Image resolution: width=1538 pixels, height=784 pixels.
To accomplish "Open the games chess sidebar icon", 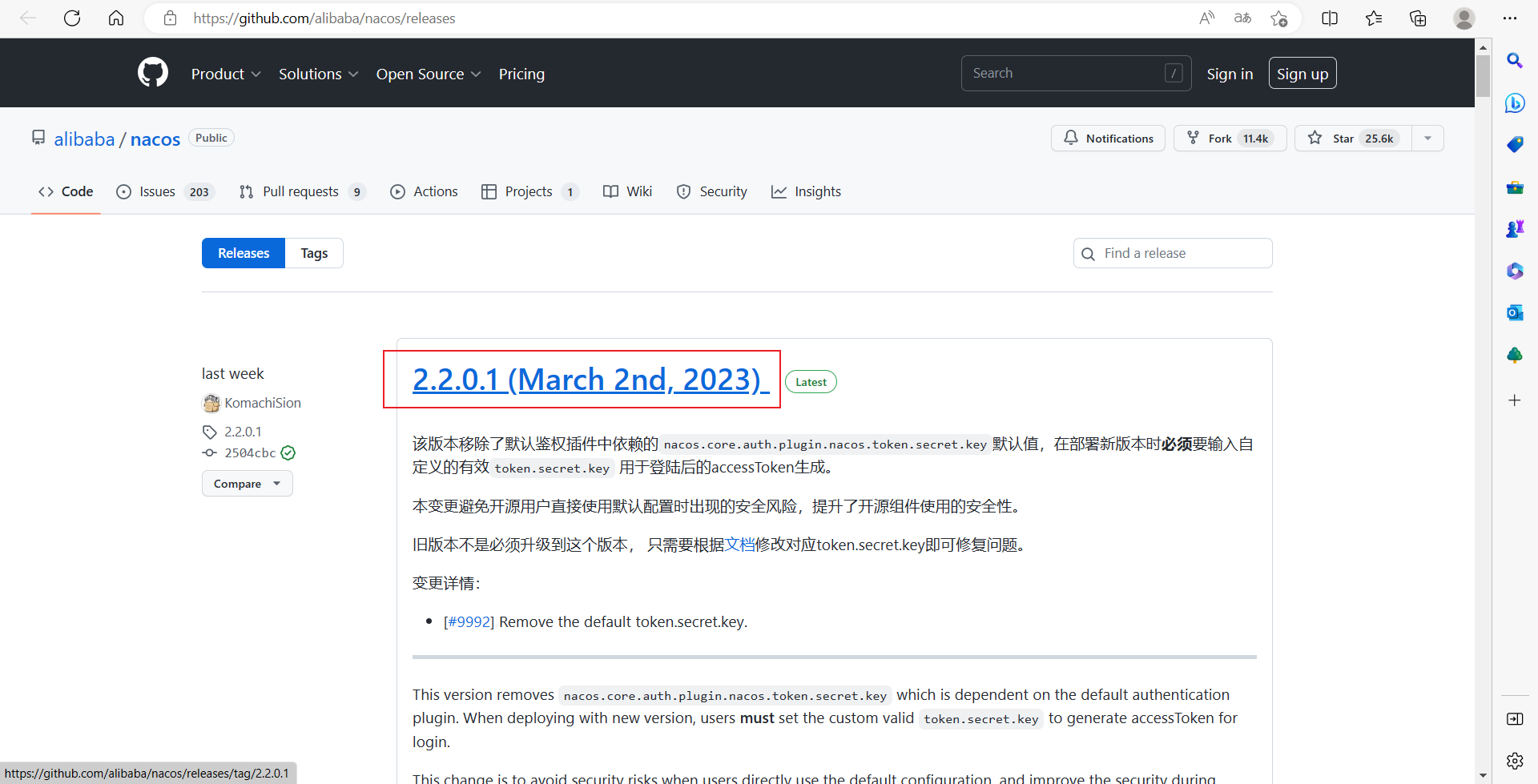I will point(1514,229).
